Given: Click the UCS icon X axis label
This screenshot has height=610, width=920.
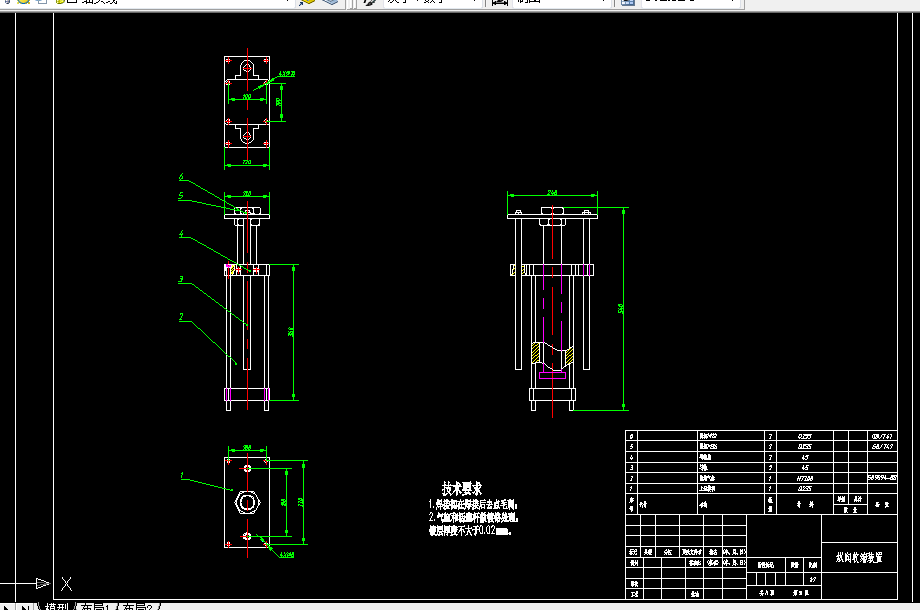Looking at the screenshot, I should coord(66,584).
